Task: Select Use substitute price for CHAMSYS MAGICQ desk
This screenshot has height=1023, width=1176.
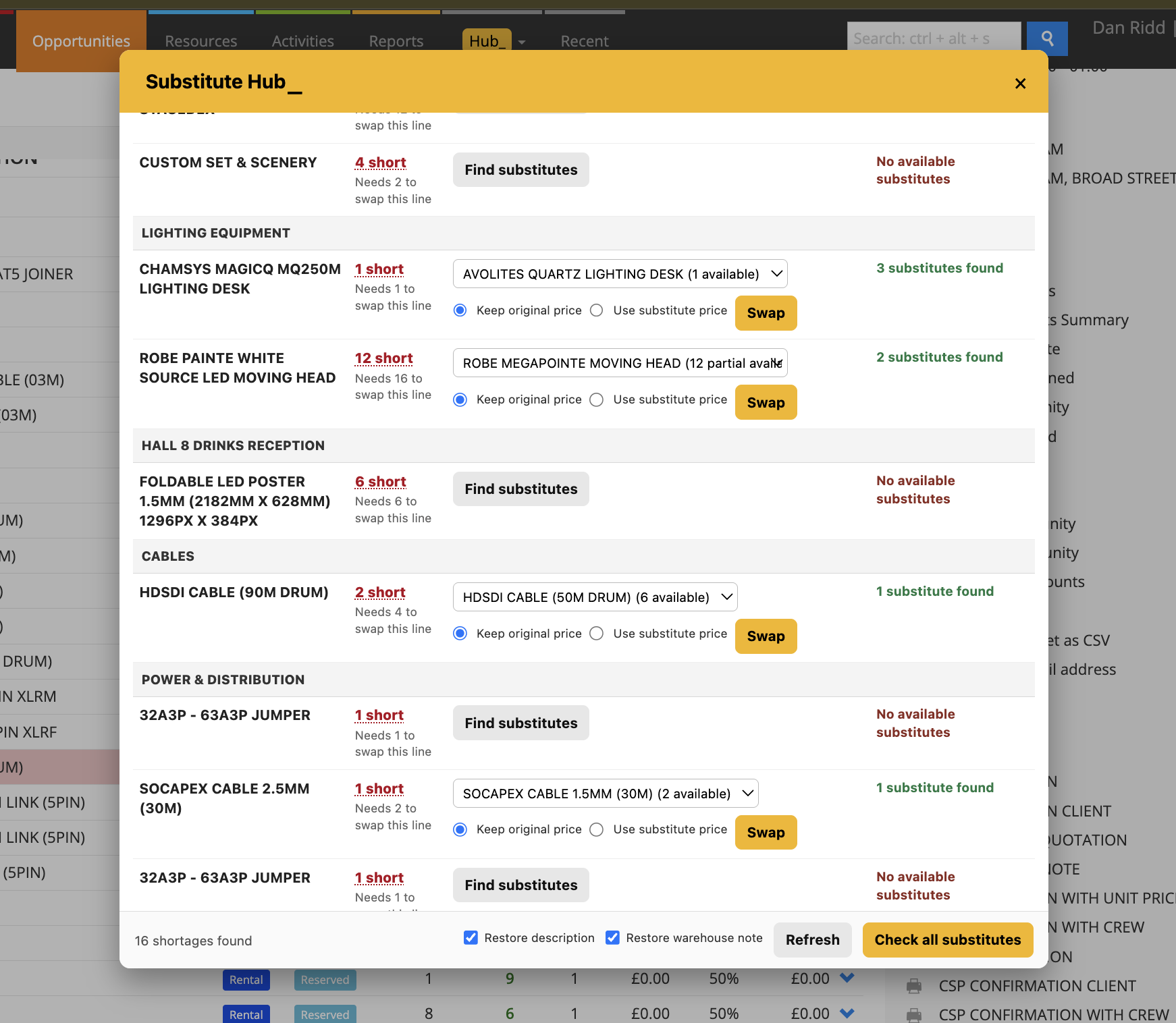Action: click(x=597, y=310)
